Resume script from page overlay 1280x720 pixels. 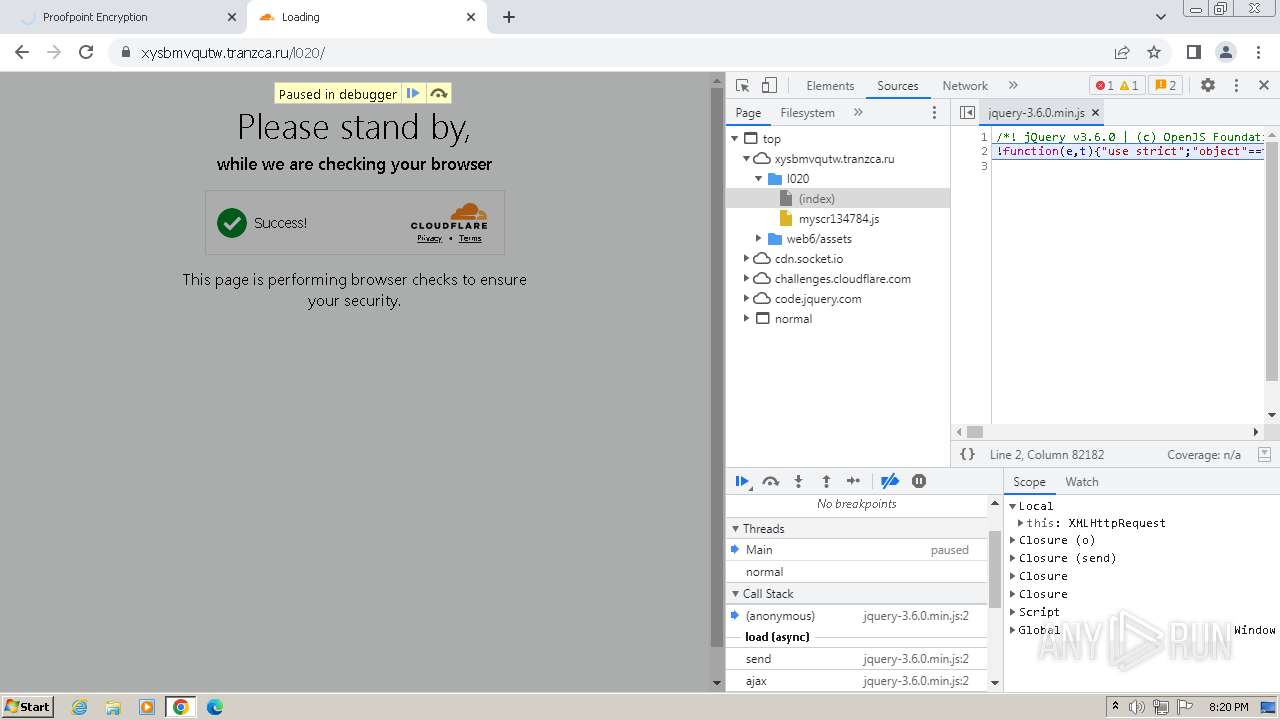[413, 94]
